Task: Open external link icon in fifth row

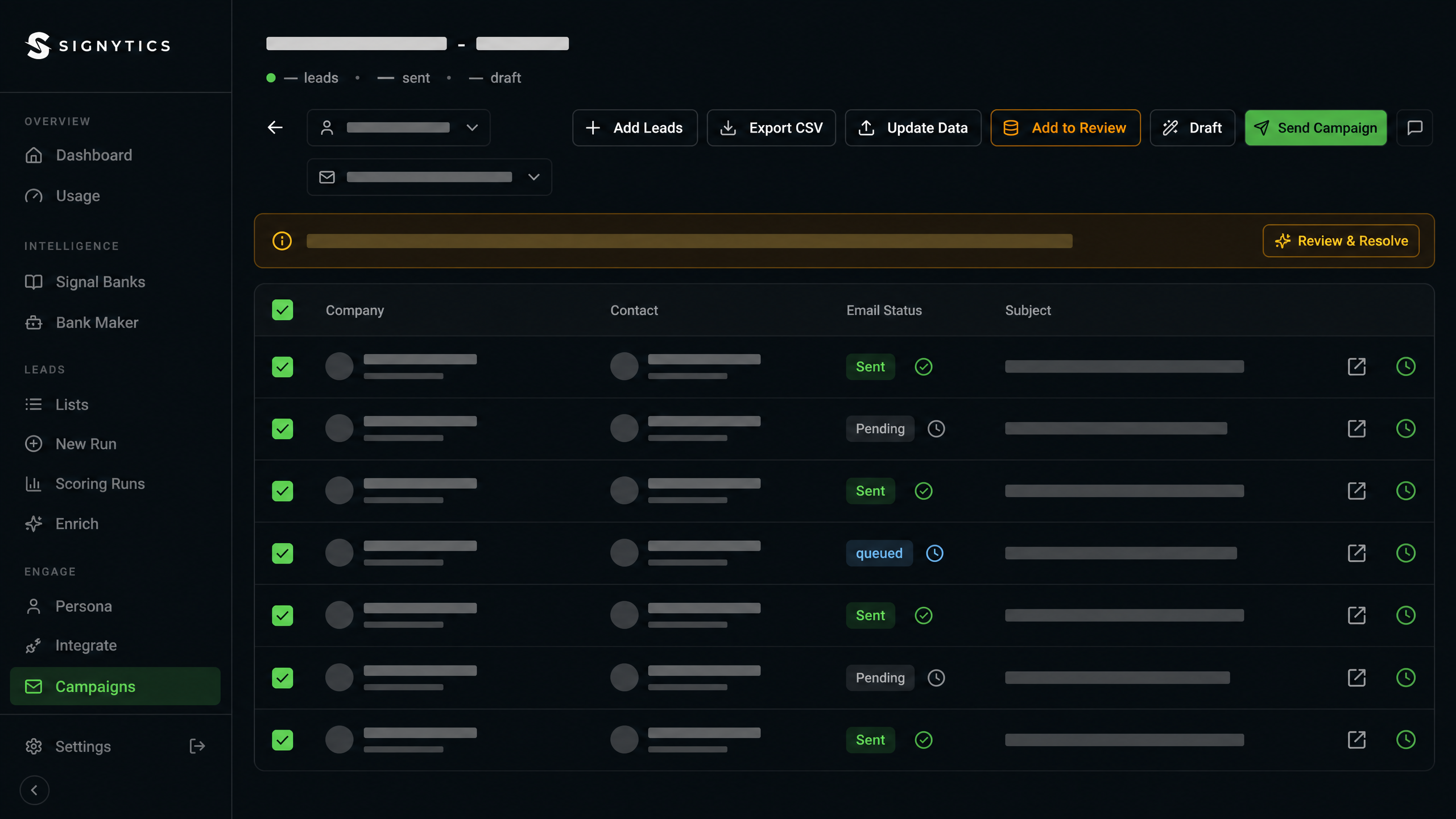Action: click(x=1356, y=615)
